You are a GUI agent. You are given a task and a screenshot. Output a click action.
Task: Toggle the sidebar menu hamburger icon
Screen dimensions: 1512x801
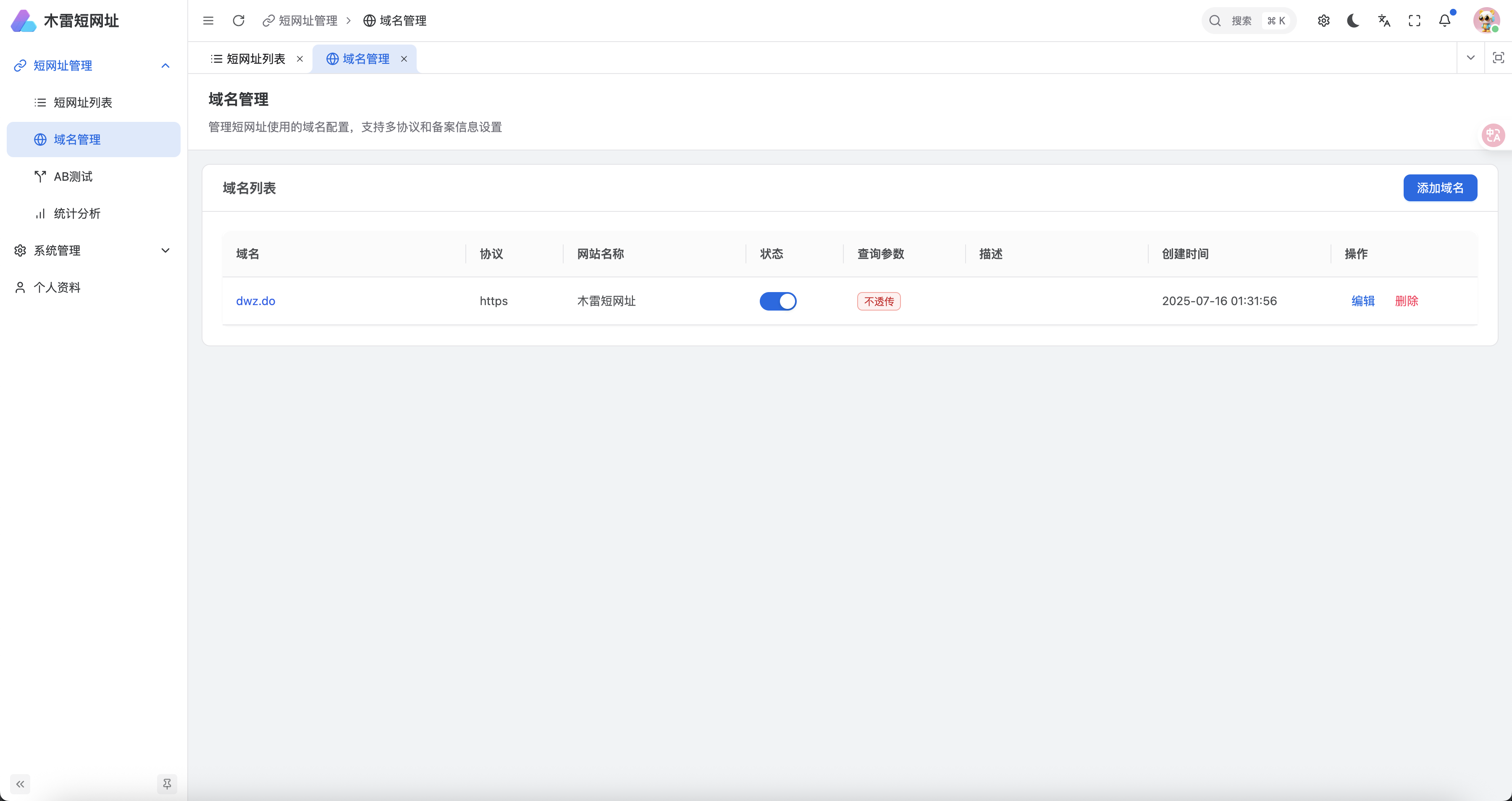(208, 21)
